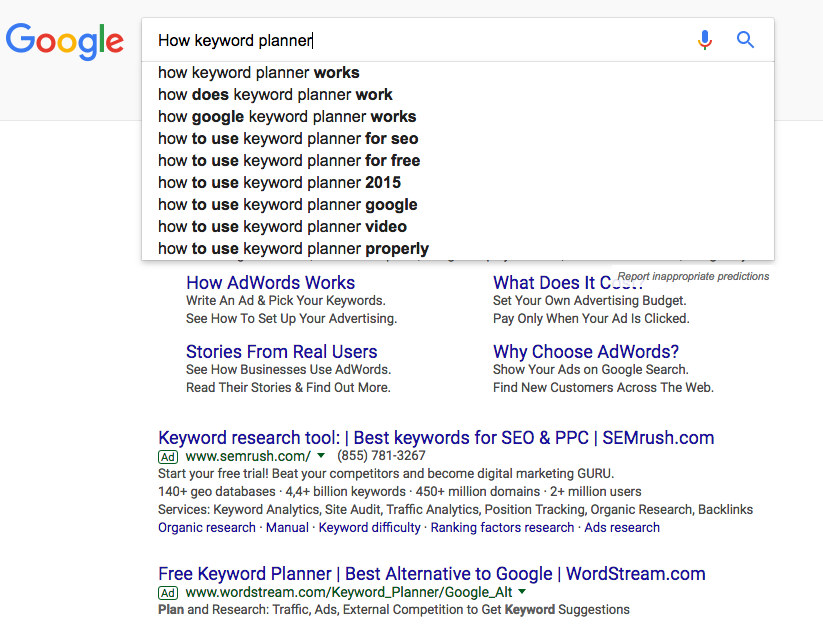
Task: Open the "Ranking factors research" sitelink
Action: [x=502, y=527]
